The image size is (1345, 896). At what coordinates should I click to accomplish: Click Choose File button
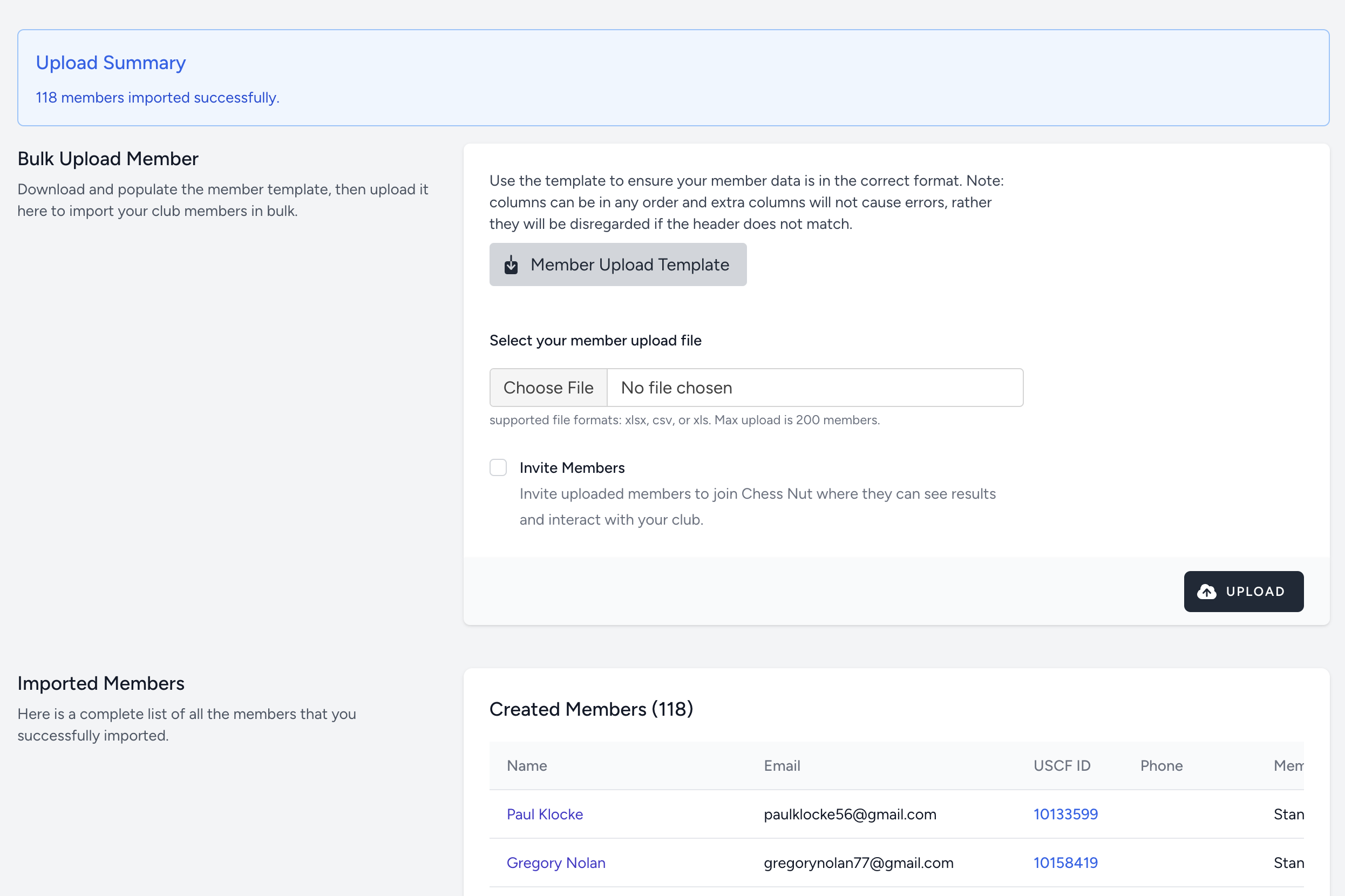click(548, 388)
